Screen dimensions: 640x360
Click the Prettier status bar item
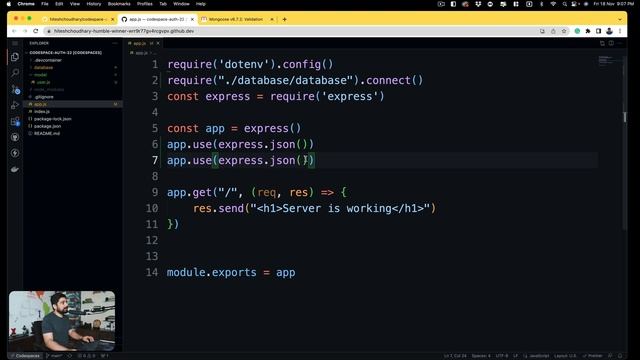pyautogui.click(x=593, y=356)
